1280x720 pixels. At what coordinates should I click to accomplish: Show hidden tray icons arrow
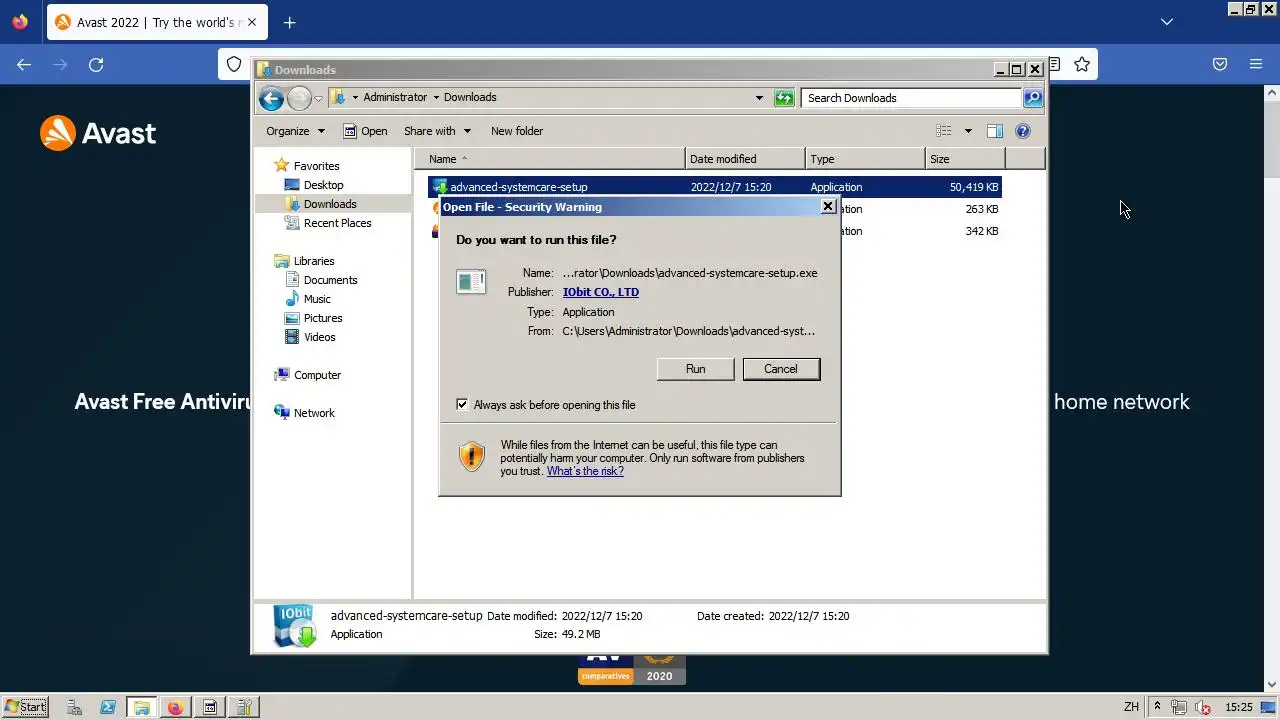pos(1157,706)
